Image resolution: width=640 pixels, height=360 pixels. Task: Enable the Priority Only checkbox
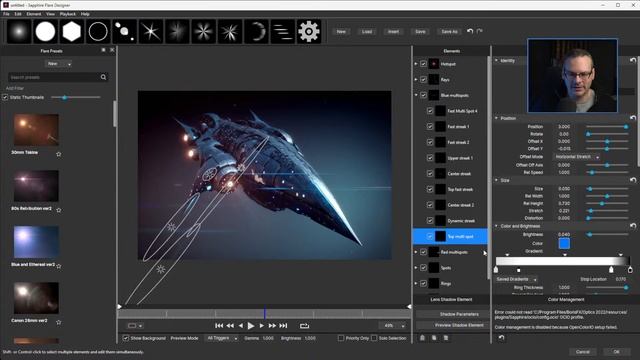click(x=341, y=338)
